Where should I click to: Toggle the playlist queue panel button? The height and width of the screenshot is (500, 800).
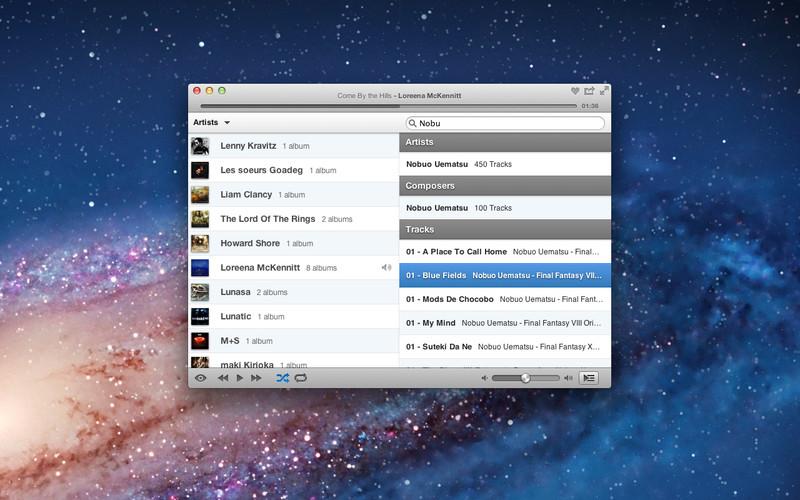click(x=589, y=378)
